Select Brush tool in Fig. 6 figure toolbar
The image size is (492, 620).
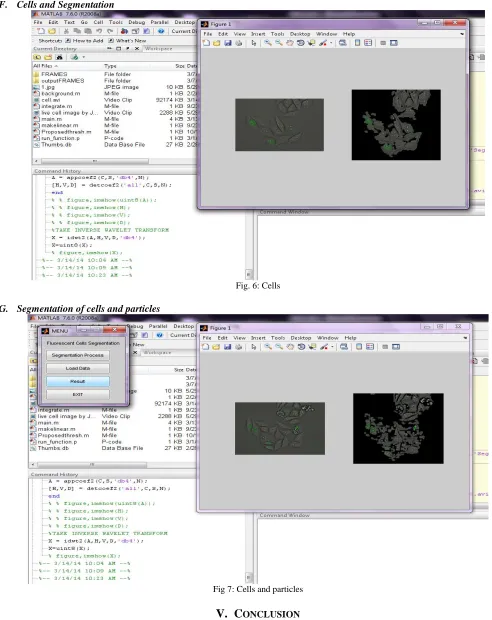(x=323, y=43)
